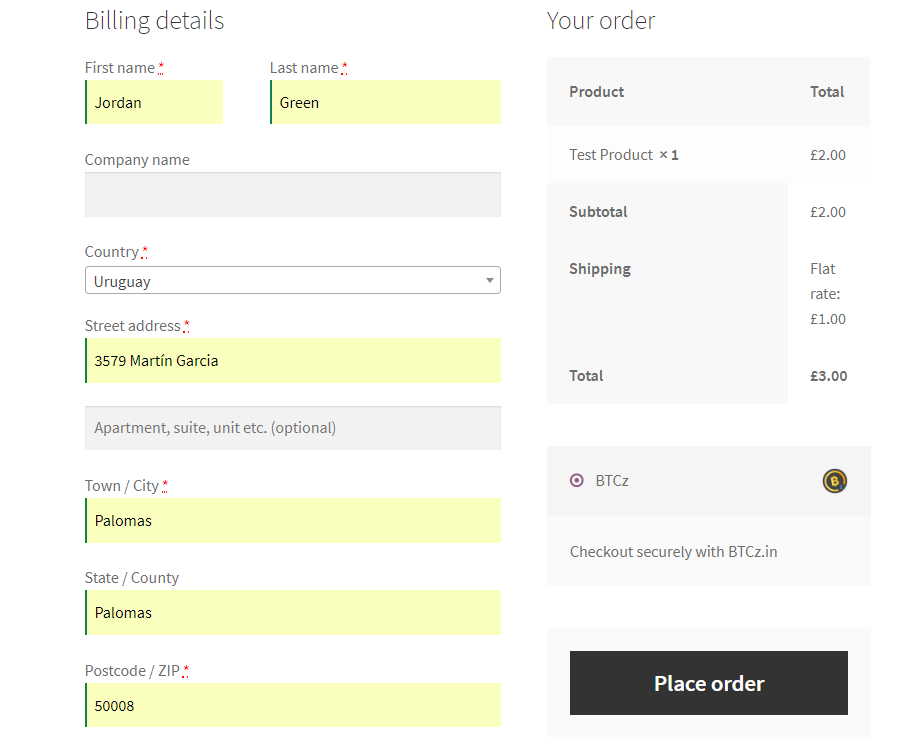This screenshot has width=897, height=741.
Task: Click the Postcode required asterisk marker
Action: tap(185, 671)
